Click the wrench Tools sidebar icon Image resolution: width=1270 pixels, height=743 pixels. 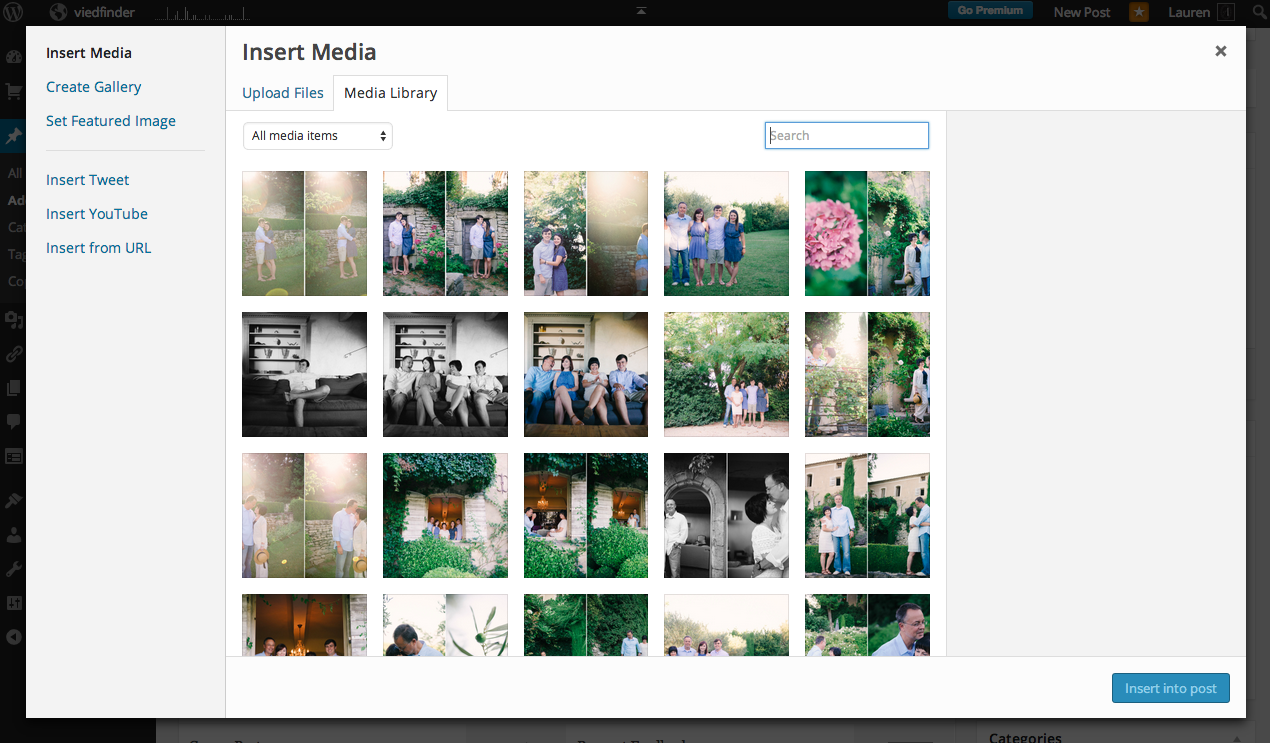point(13,569)
